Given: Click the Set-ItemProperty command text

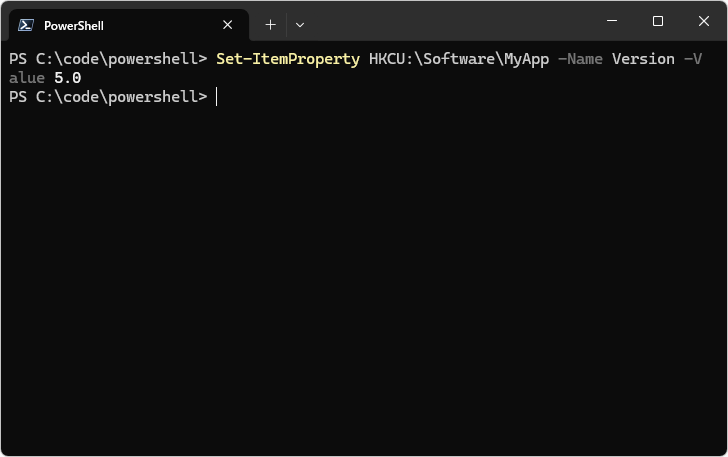Looking at the screenshot, I should [288, 59].
